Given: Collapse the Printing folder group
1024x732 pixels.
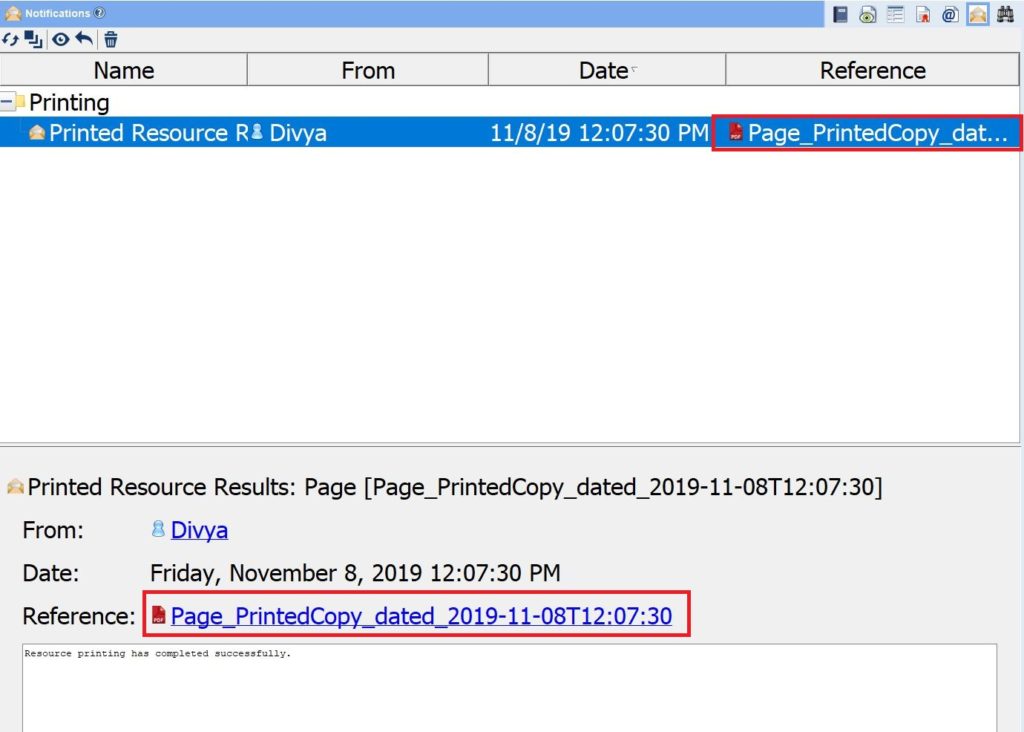Looking at the screenshot, I should [x=9, y=102].
